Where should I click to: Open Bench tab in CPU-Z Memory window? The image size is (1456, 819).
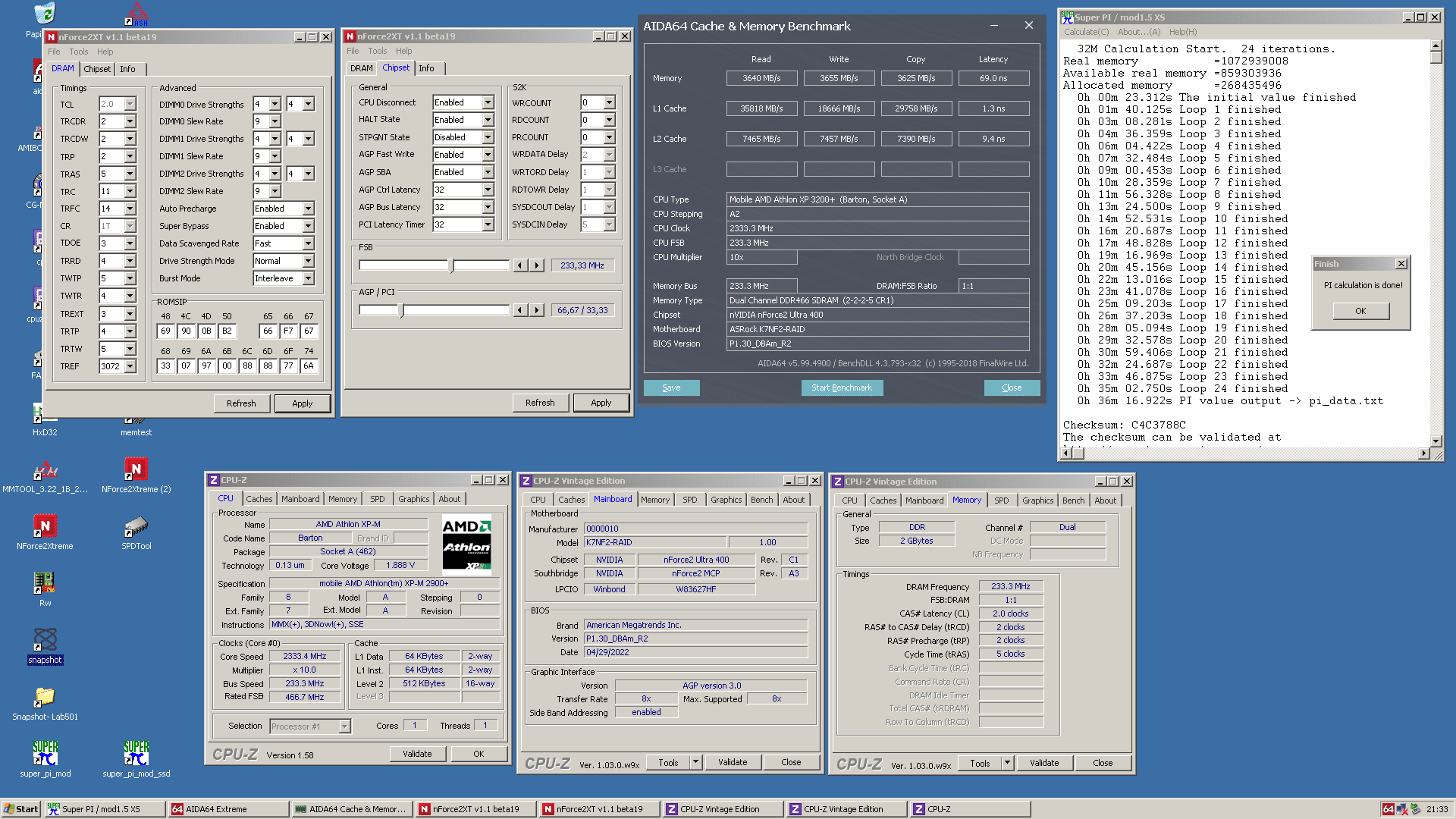point(1073,500)
